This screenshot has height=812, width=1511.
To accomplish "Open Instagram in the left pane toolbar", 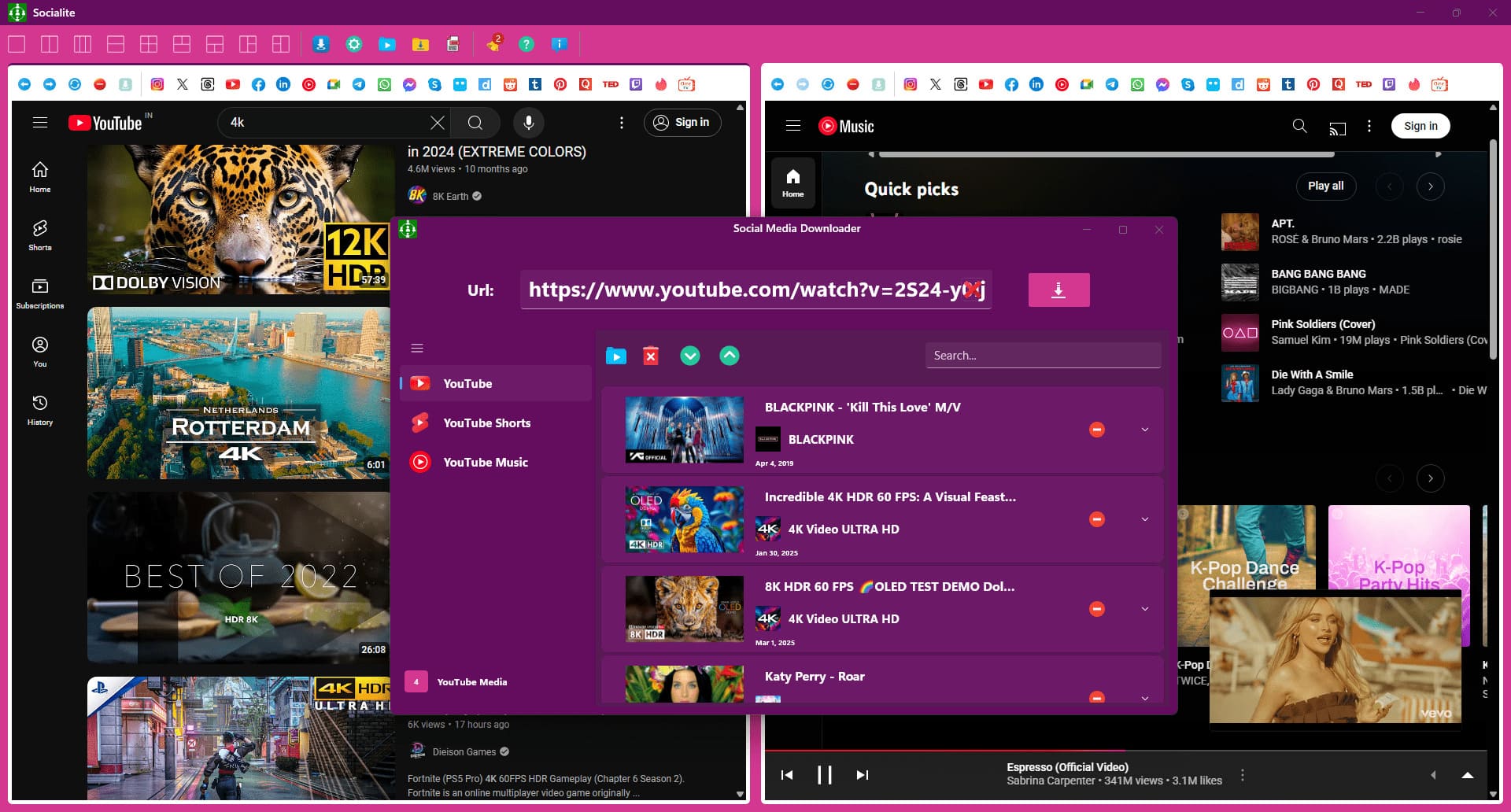I will (x=157, y=84).
